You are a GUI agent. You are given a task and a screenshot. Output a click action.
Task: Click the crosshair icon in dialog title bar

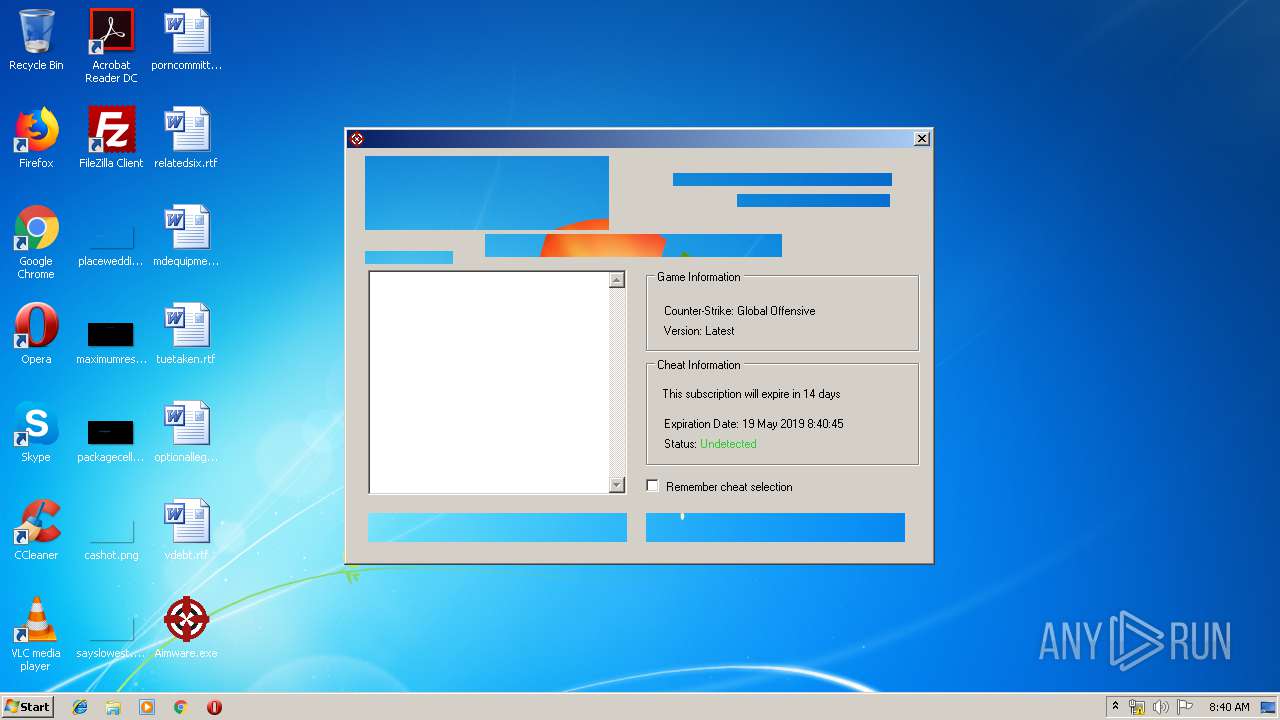[x=357, y=139]
